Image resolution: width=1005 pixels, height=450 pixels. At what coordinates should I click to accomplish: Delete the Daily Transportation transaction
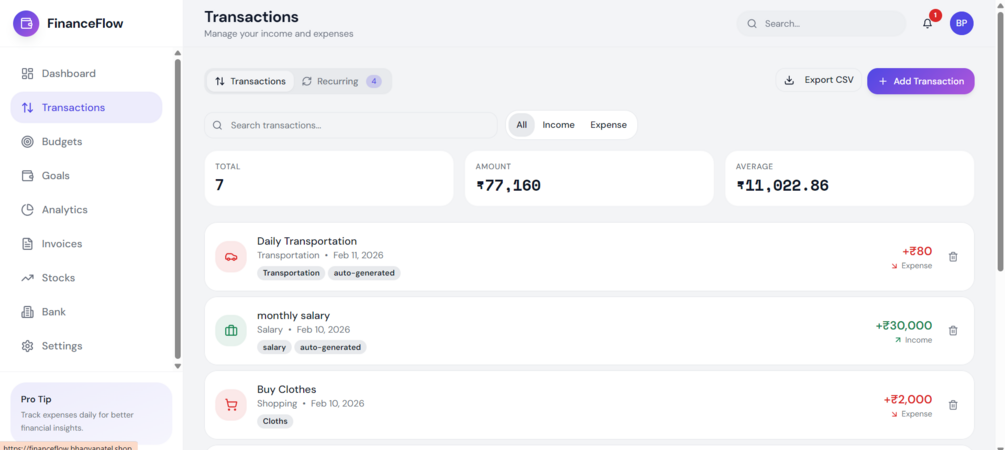pos(953,257)
